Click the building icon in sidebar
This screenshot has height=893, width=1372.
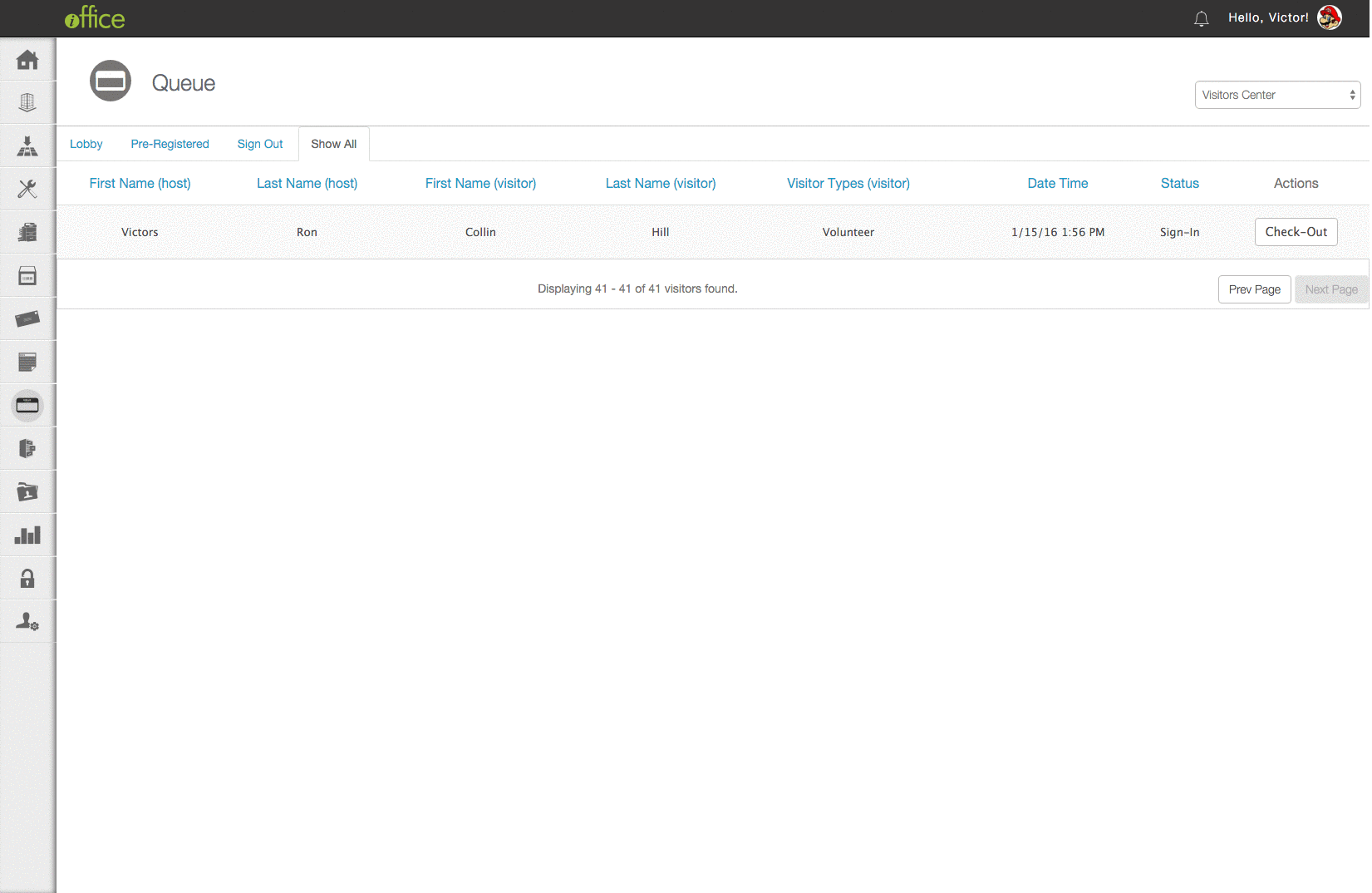[x=27, y=103]
